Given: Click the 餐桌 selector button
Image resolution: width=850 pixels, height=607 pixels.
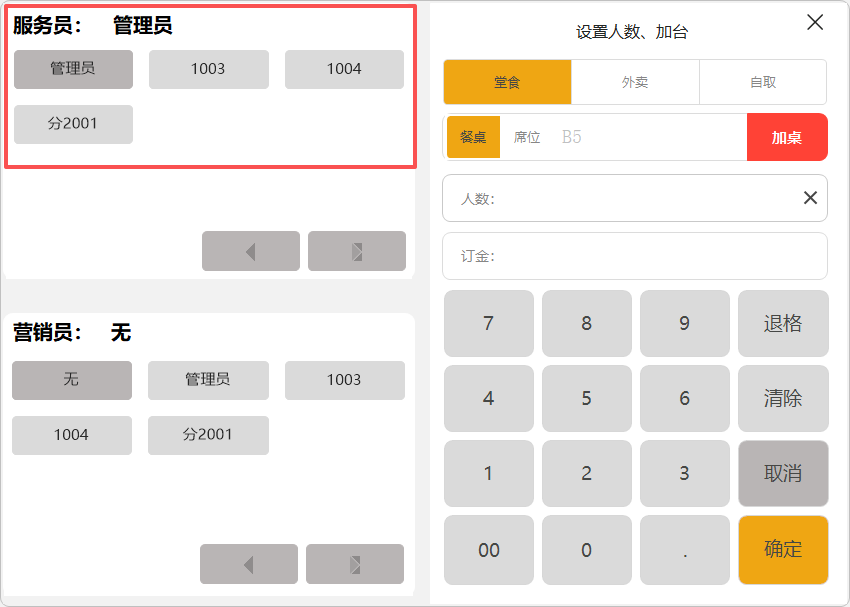Looking at the screenshot, I should (x=473, y=137).
